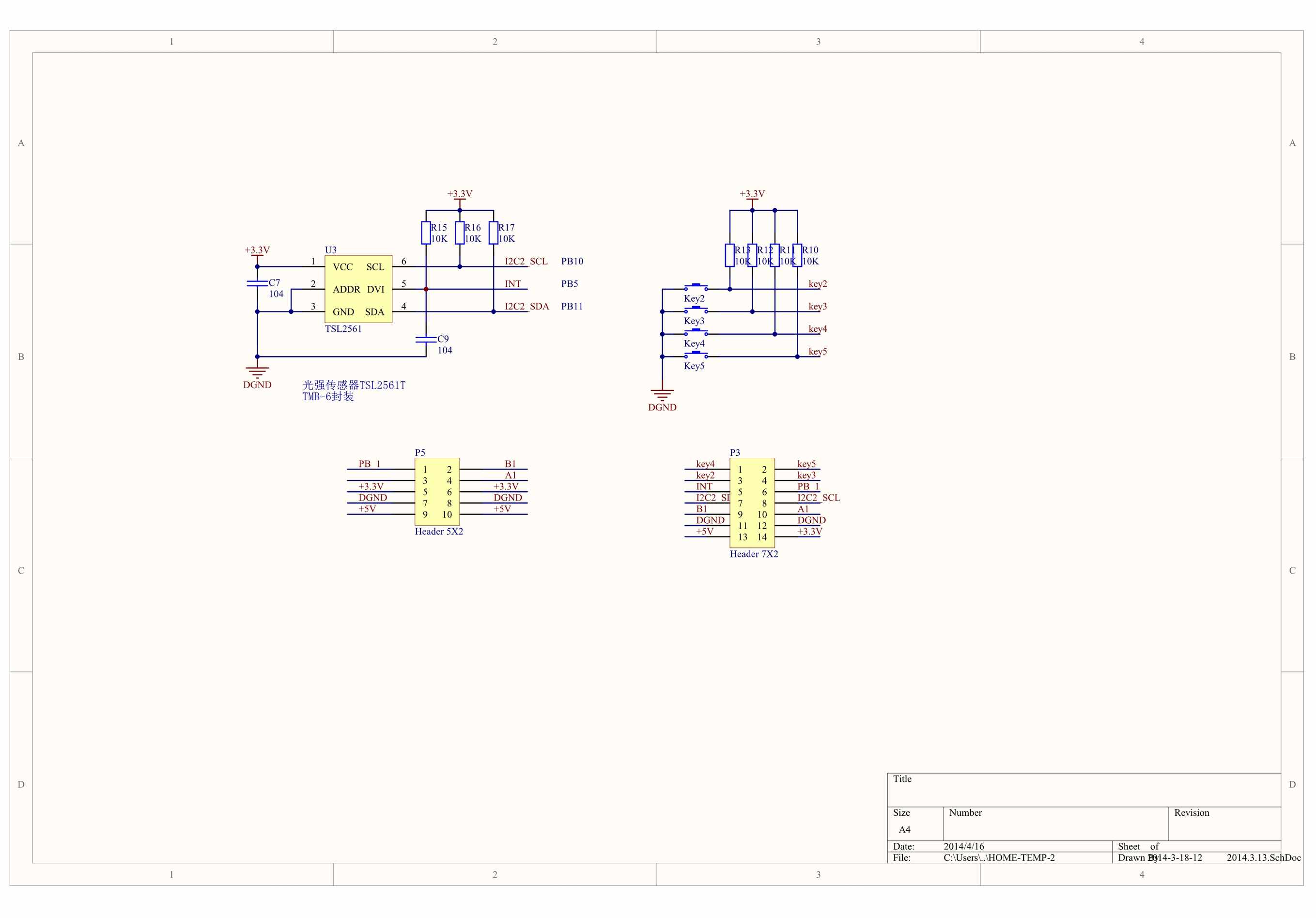Click the 光强传感器TSL2561T annotation text

[x=354, y=385]
